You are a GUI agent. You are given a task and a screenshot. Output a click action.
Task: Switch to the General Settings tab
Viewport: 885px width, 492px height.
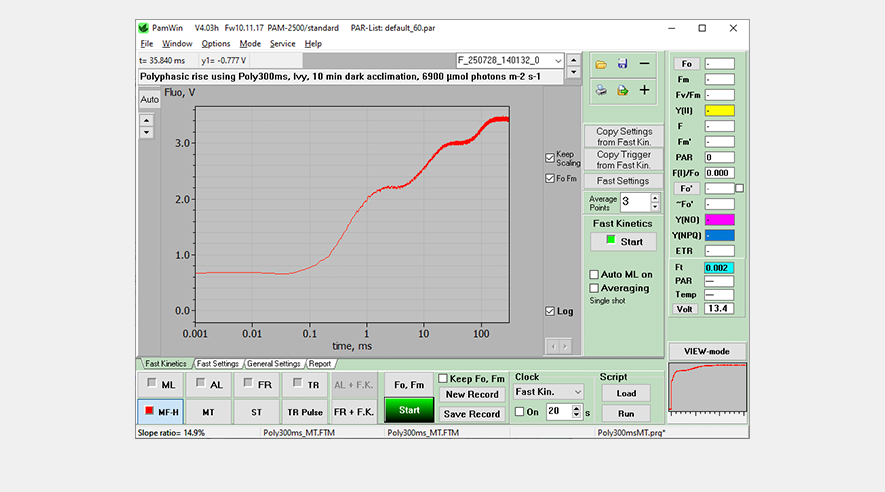coord(274,364)
